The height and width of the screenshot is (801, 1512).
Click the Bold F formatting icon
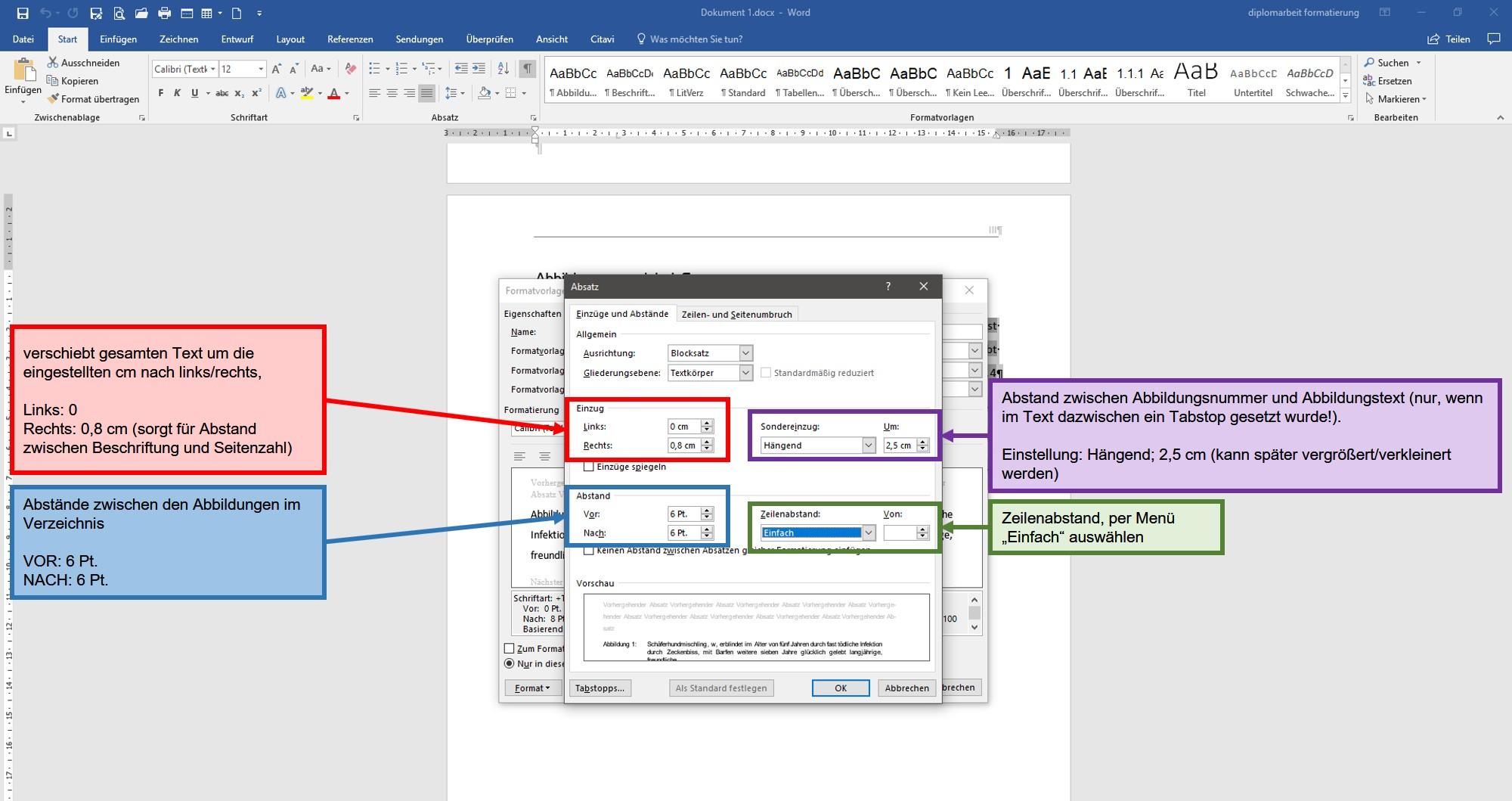coord(160,93)
